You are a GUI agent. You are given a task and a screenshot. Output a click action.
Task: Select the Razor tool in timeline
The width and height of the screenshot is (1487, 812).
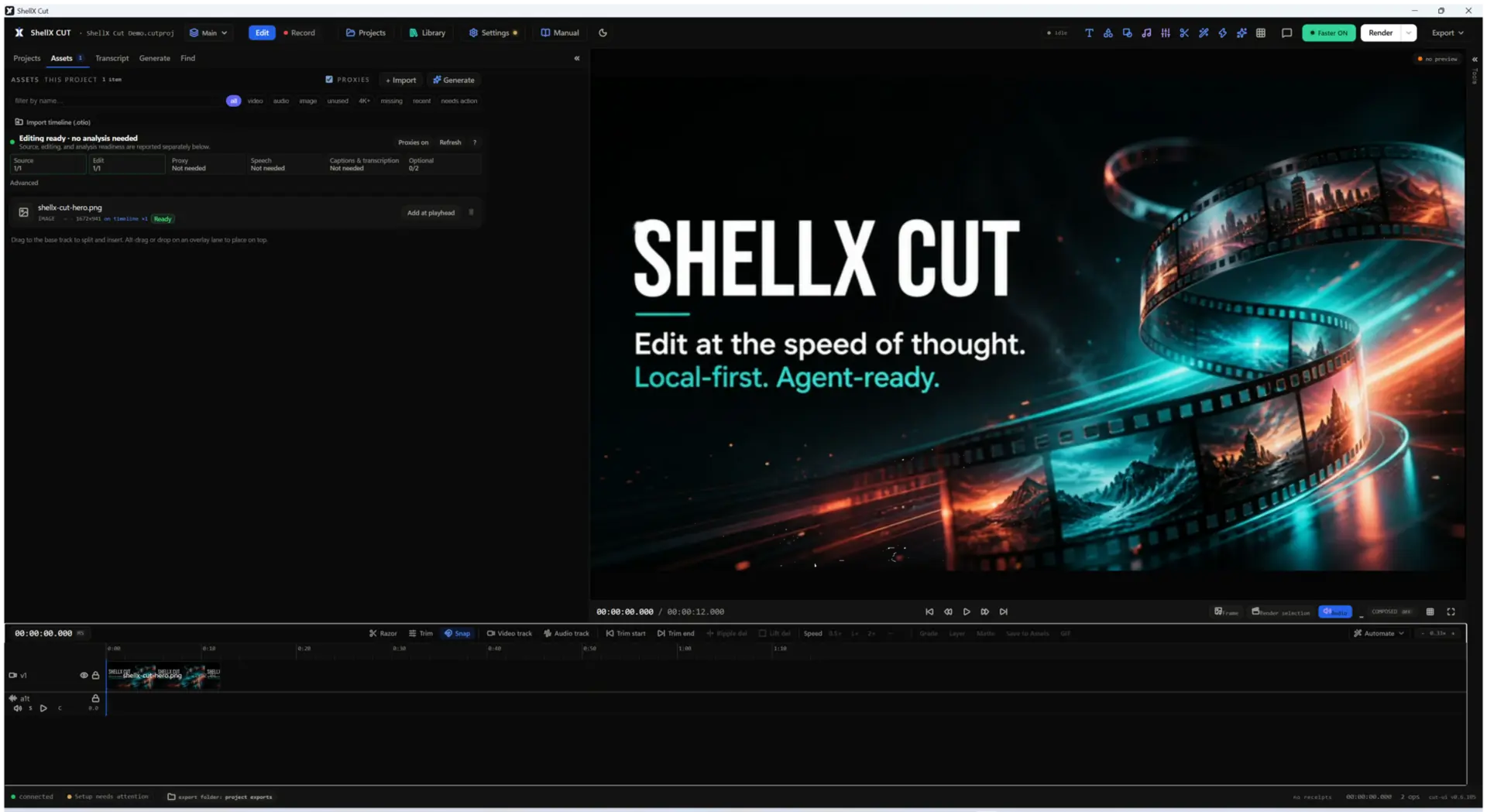pyautogui.click(x=383, y=633)
